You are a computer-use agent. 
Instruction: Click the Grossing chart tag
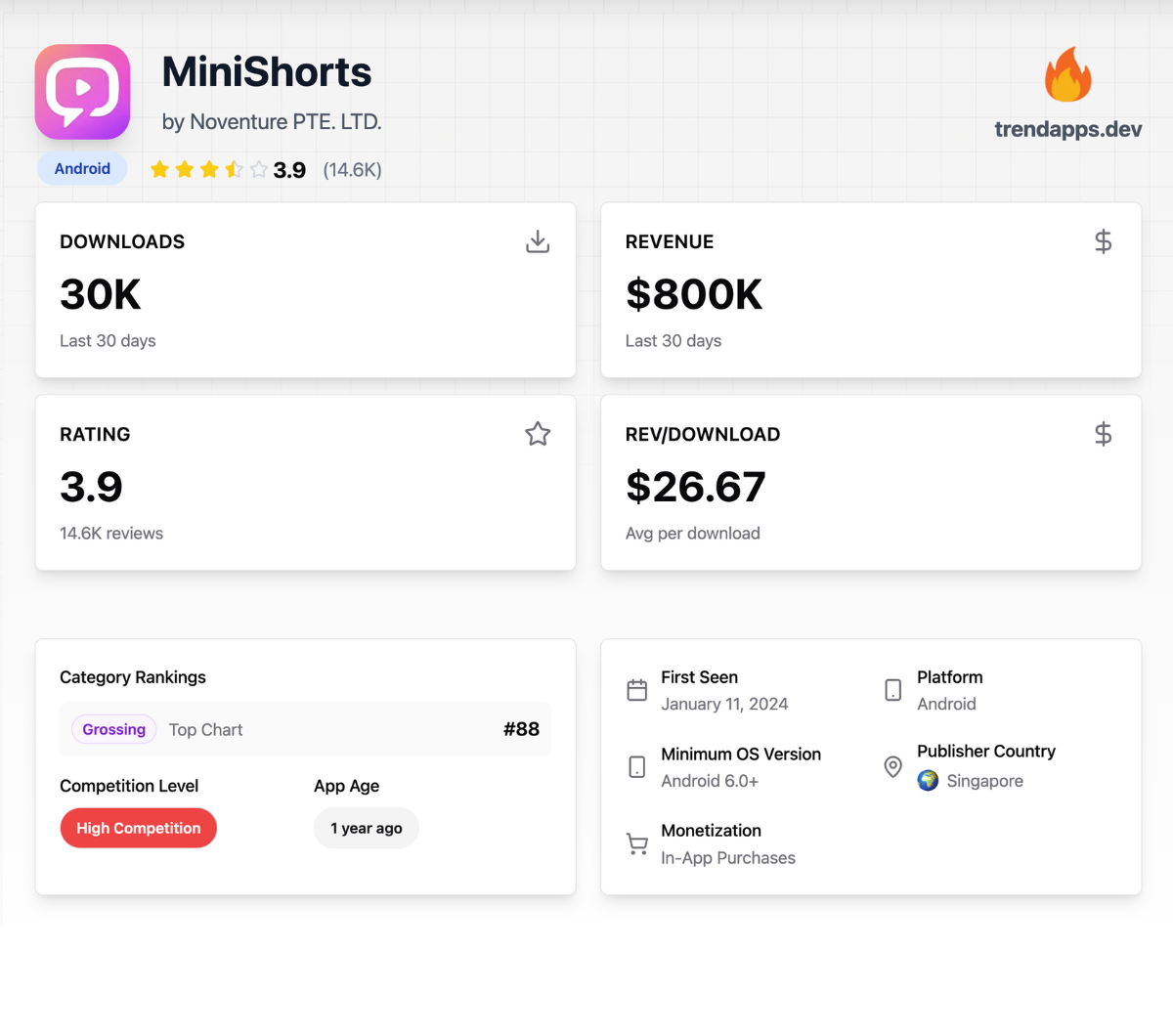pyautogui.click(x=114, y=729)
